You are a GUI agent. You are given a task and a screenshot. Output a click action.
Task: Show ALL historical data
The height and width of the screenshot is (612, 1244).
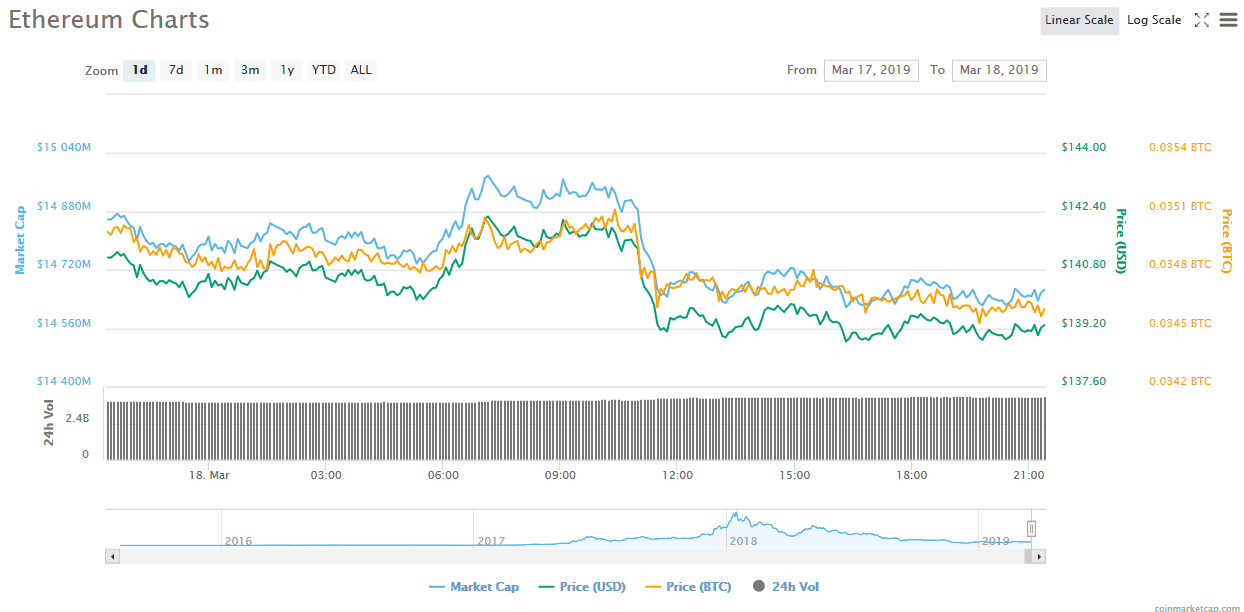pyautogui.click(x=361, y=70)
